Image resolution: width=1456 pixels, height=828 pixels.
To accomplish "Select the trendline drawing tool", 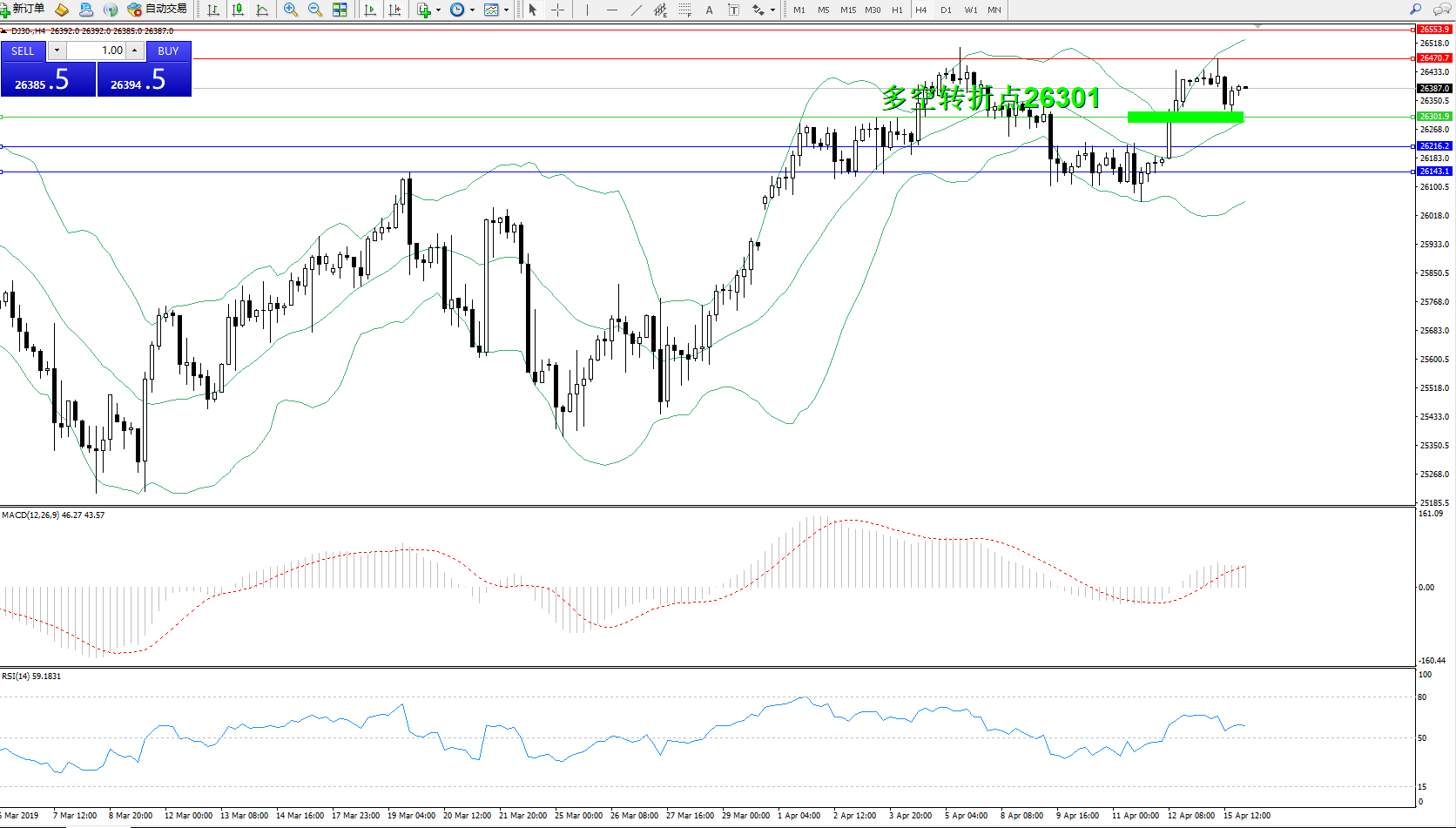I will tap(637, 10).
